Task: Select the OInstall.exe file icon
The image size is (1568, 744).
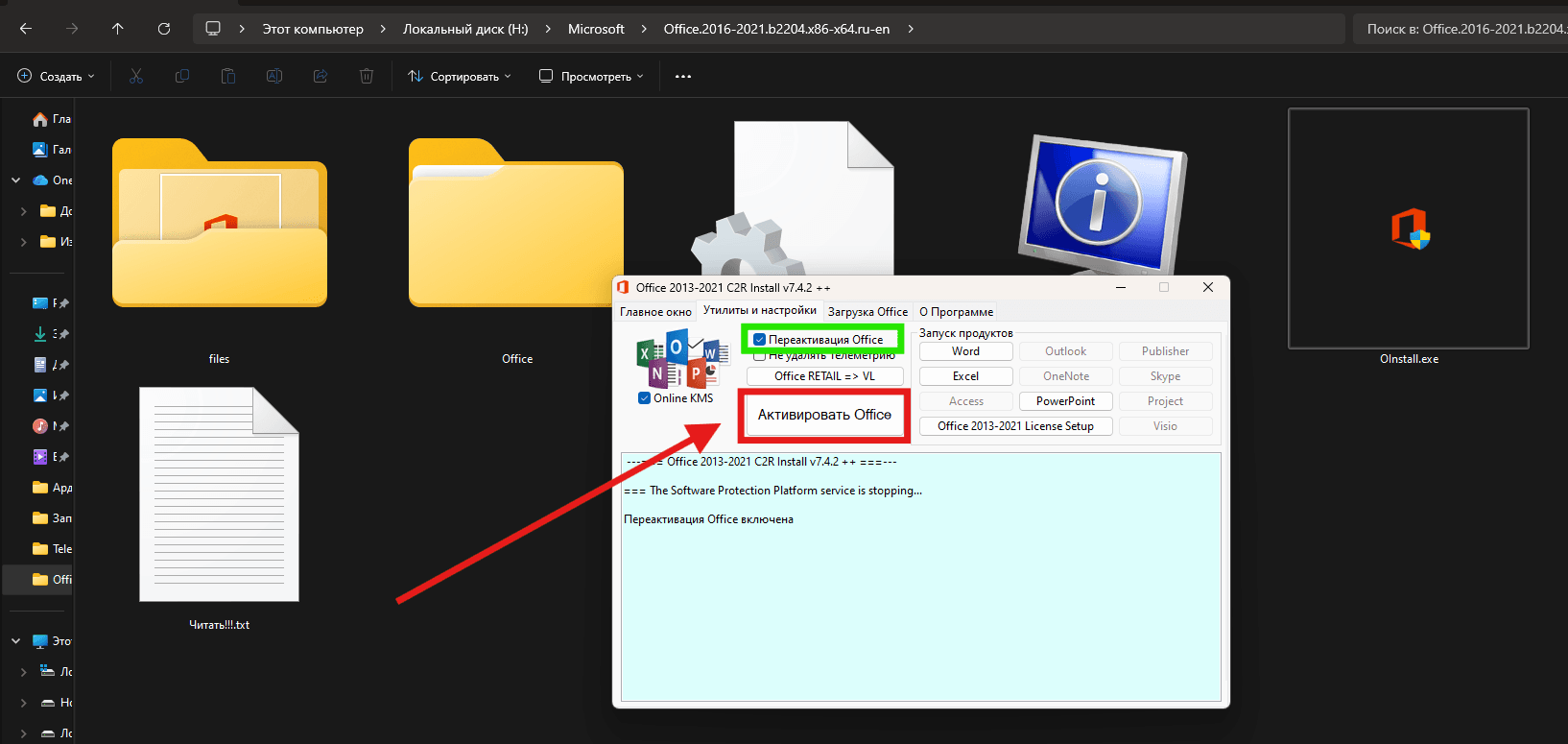Action: click(x=1409, y=228)
